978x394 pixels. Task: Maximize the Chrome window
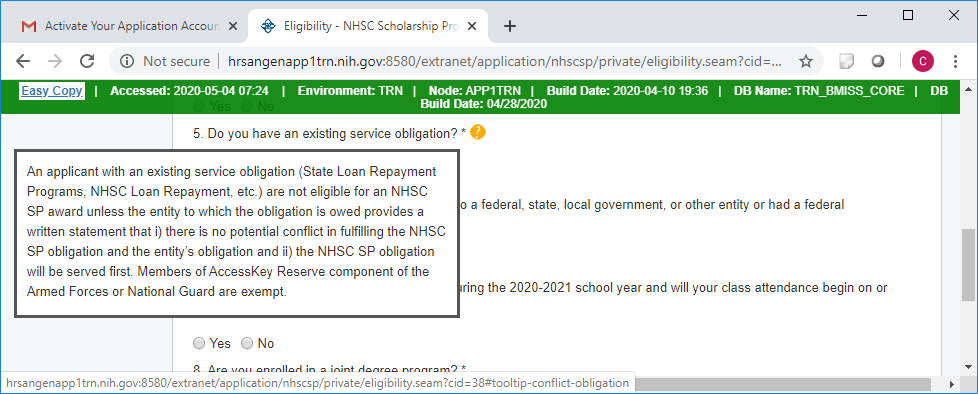[x=908, y=16]
